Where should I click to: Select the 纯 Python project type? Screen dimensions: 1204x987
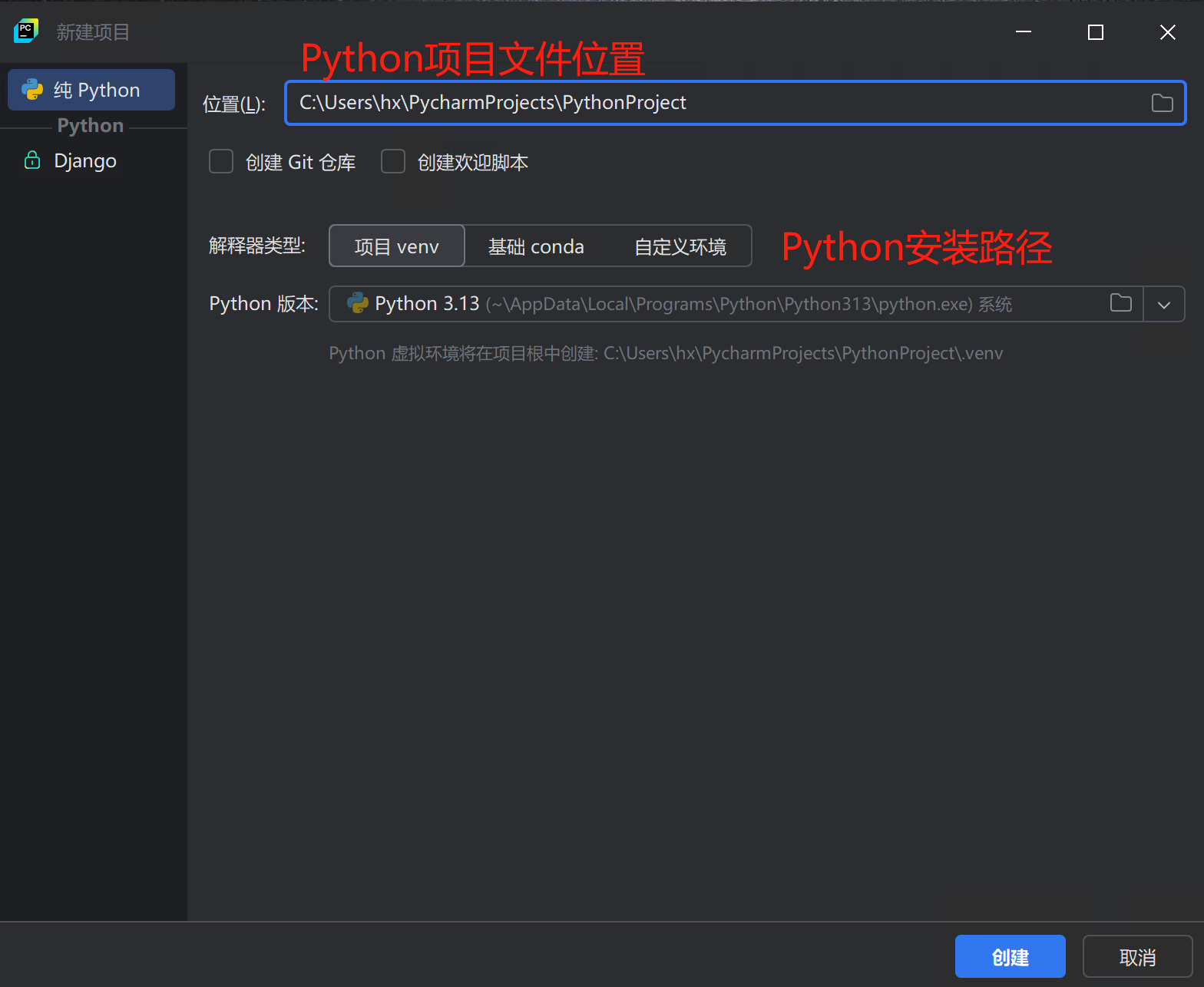(x=91, y=90)
